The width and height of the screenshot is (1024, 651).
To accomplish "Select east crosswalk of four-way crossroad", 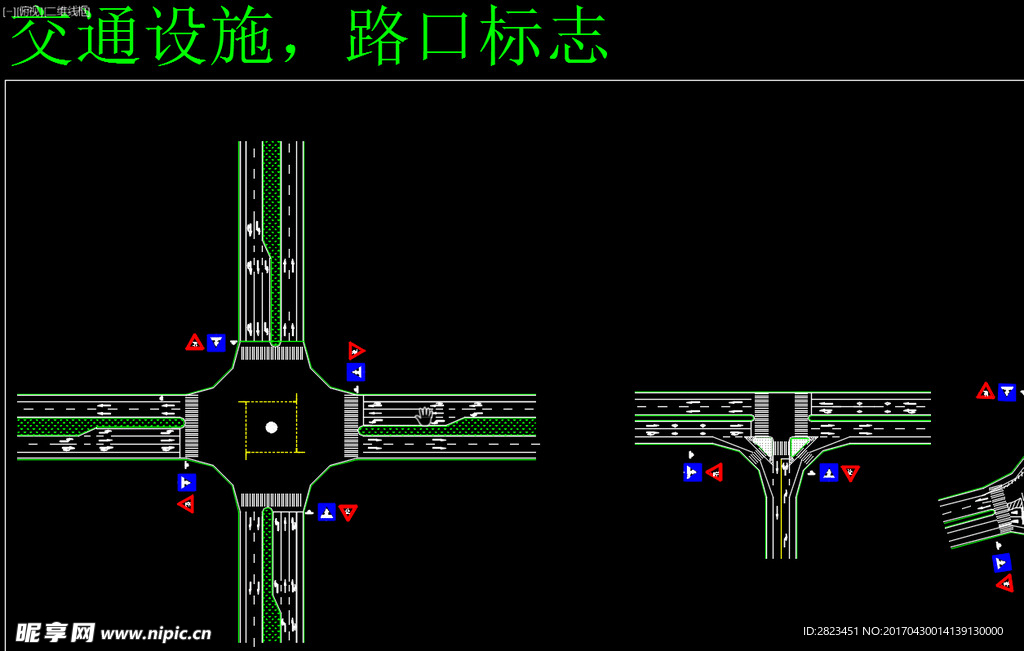I will [351, 426].
